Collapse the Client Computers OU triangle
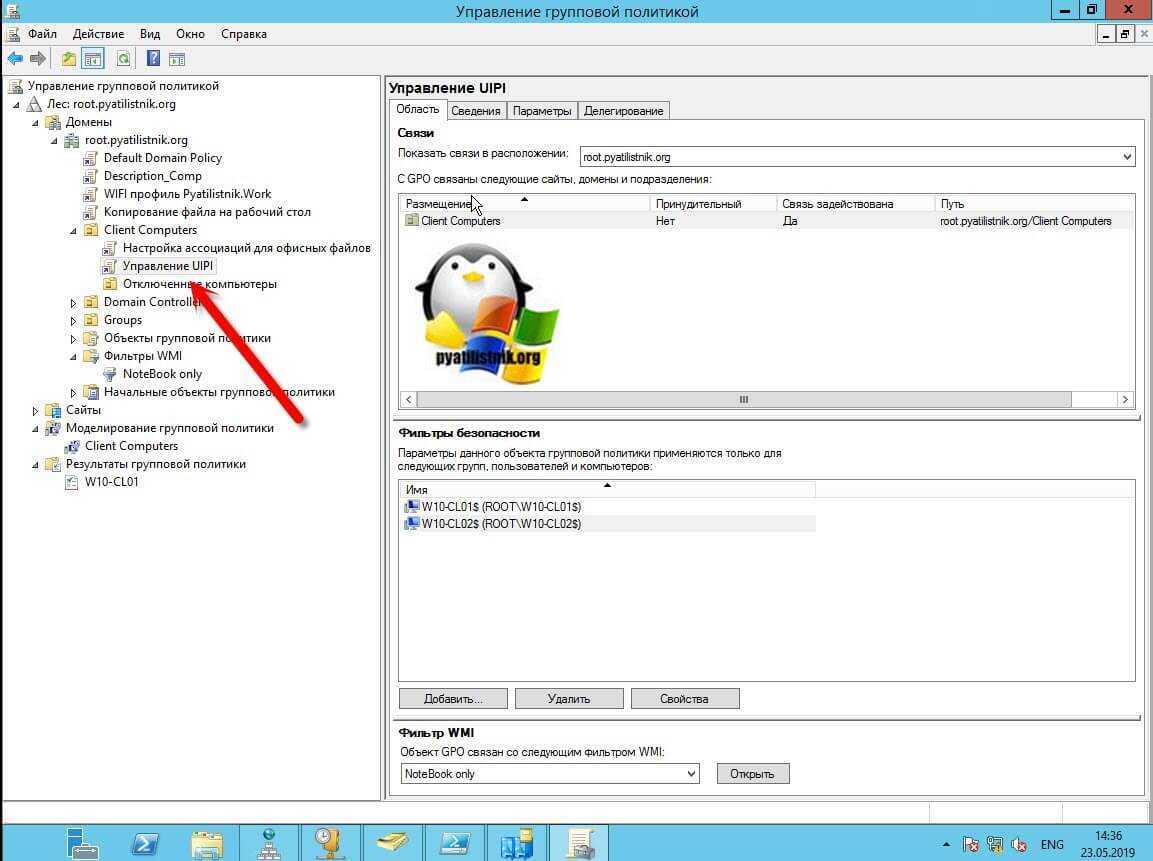Image resolution: width=1153 pixels, height=861 pixels. [x=73, y=231]
